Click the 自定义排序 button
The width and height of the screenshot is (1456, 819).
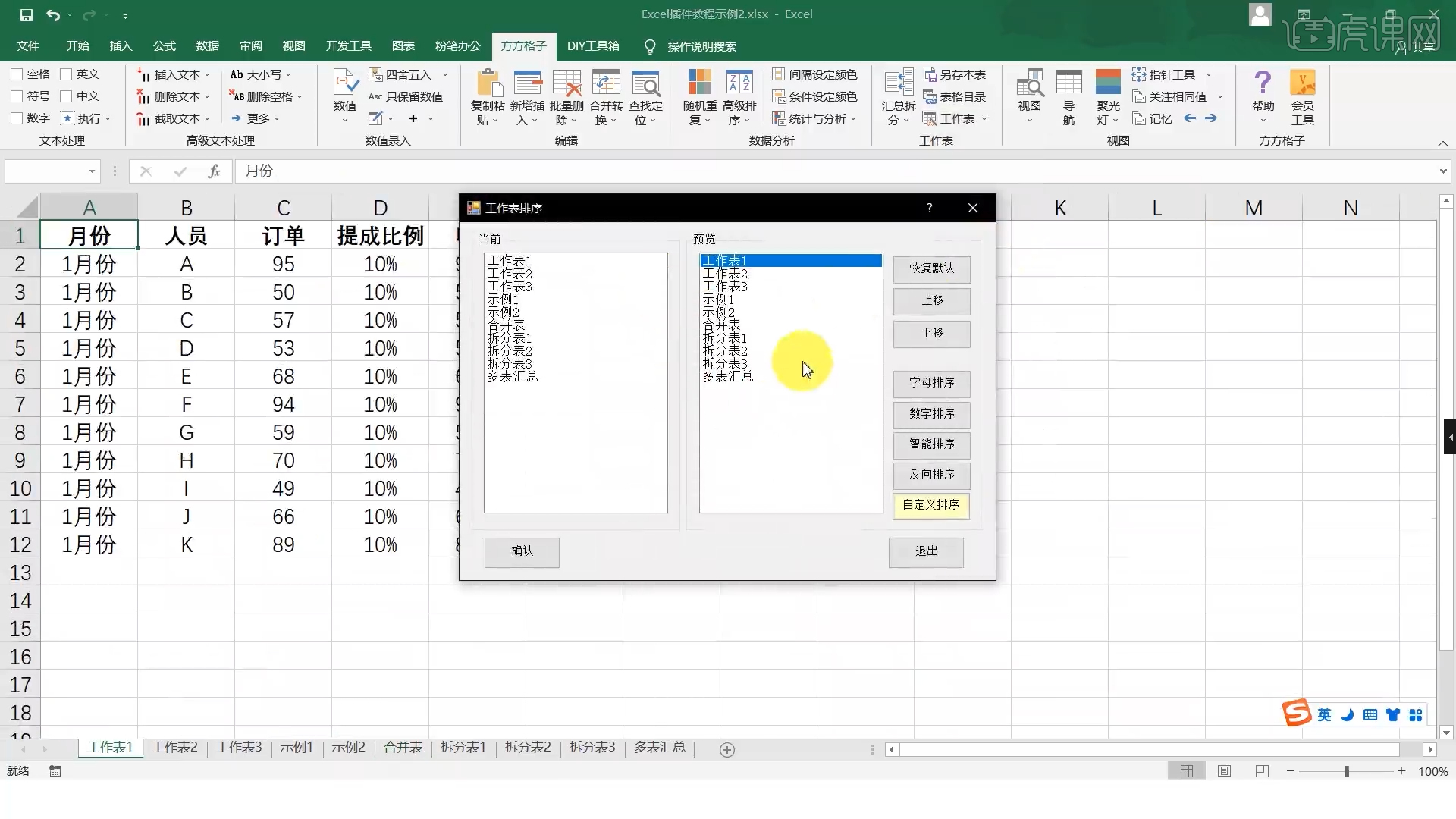[931, 505]
